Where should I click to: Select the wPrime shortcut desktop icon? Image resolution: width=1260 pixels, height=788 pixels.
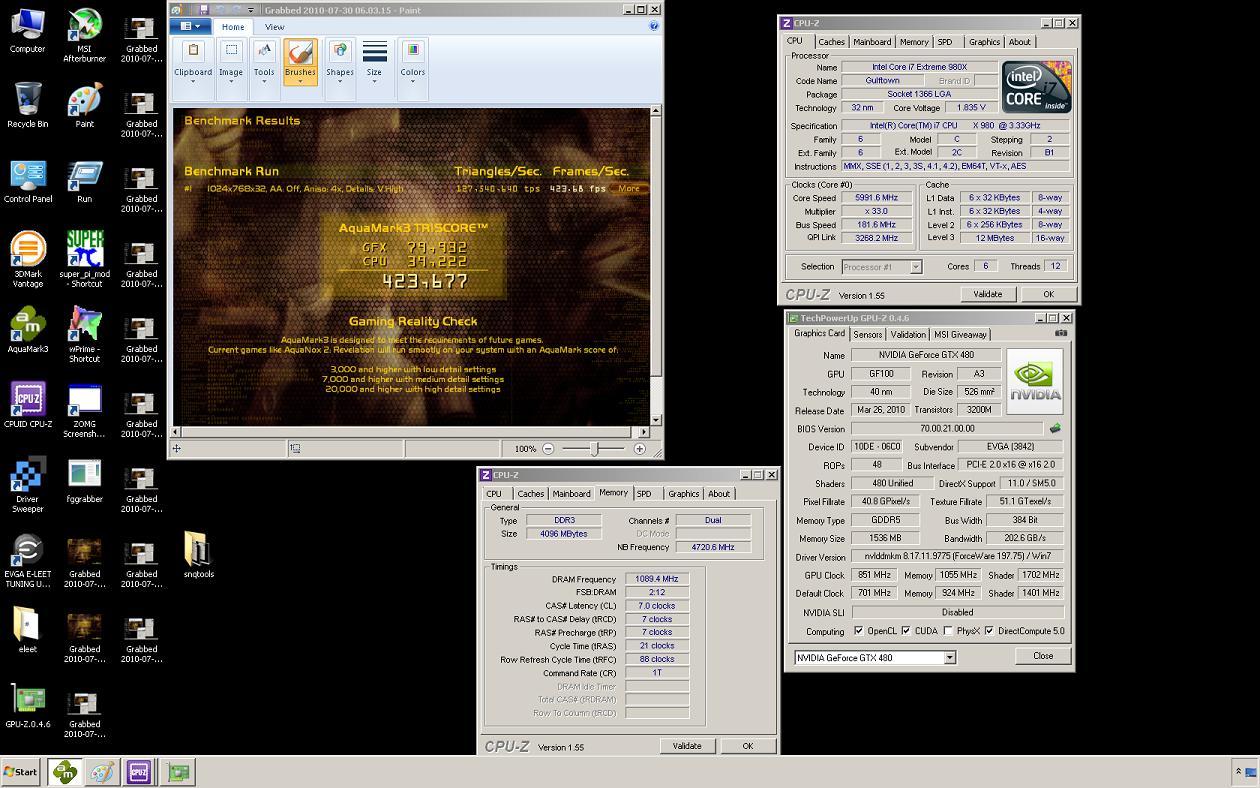tap(84, 334)
